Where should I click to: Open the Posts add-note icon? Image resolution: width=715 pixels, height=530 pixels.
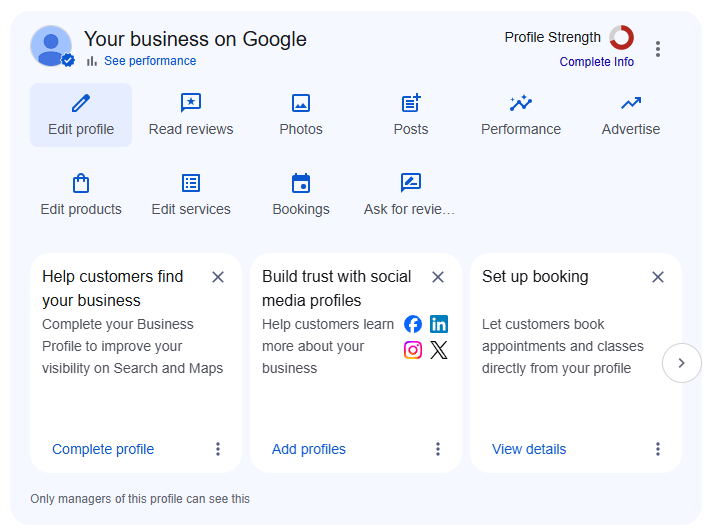point(411,103)
